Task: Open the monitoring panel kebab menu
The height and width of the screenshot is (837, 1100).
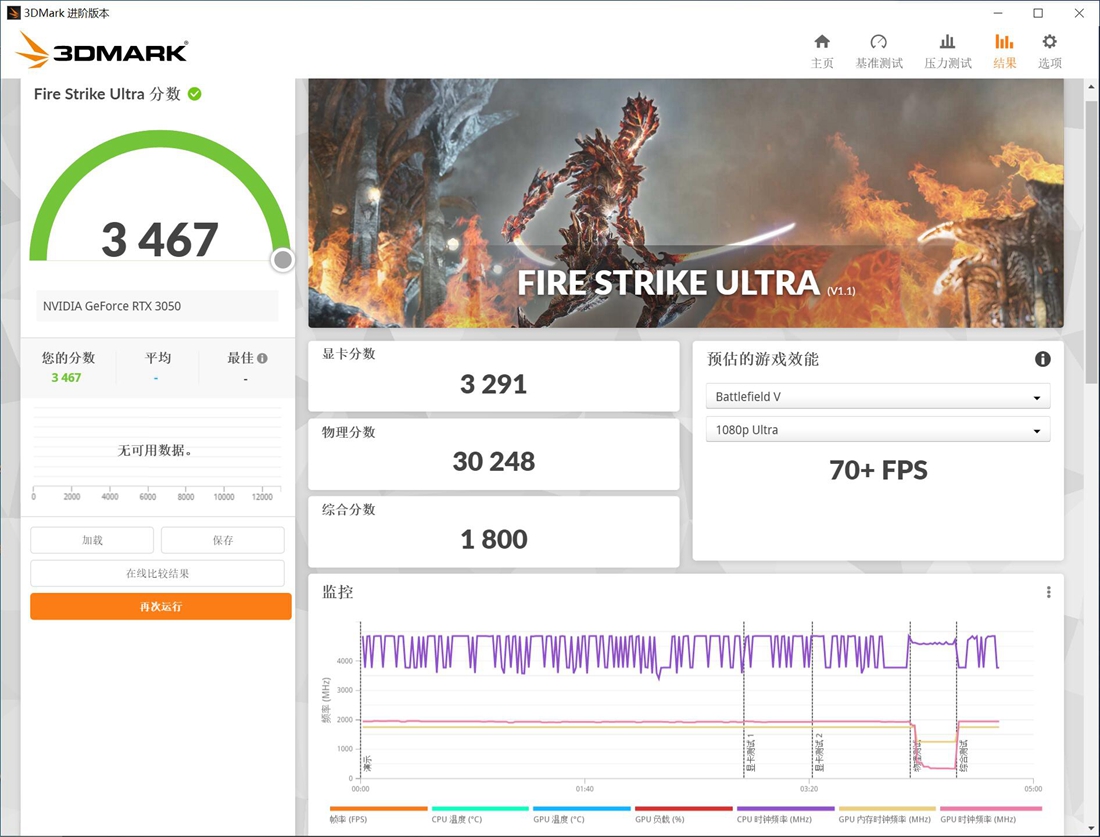Action: point(1047,592)
